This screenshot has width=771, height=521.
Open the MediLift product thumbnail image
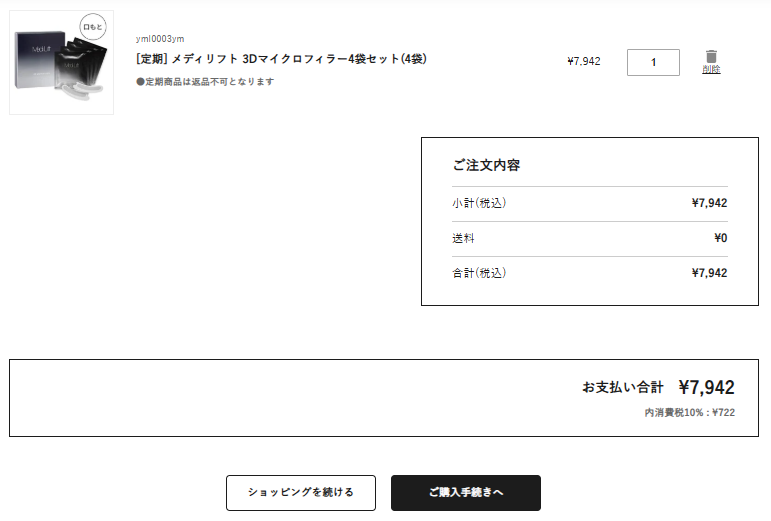click(x=61, y=62)
